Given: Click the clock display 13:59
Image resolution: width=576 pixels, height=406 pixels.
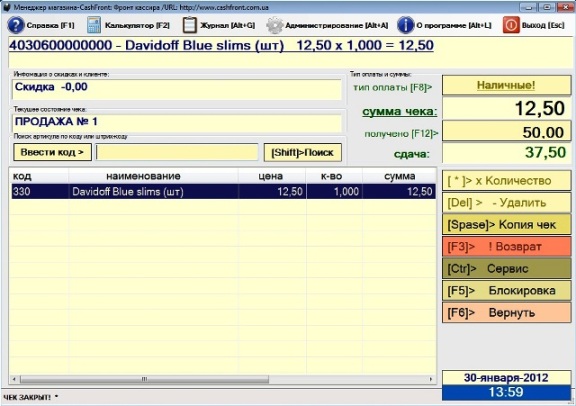Looking at the screenshot, I should [x=506, y=392].
